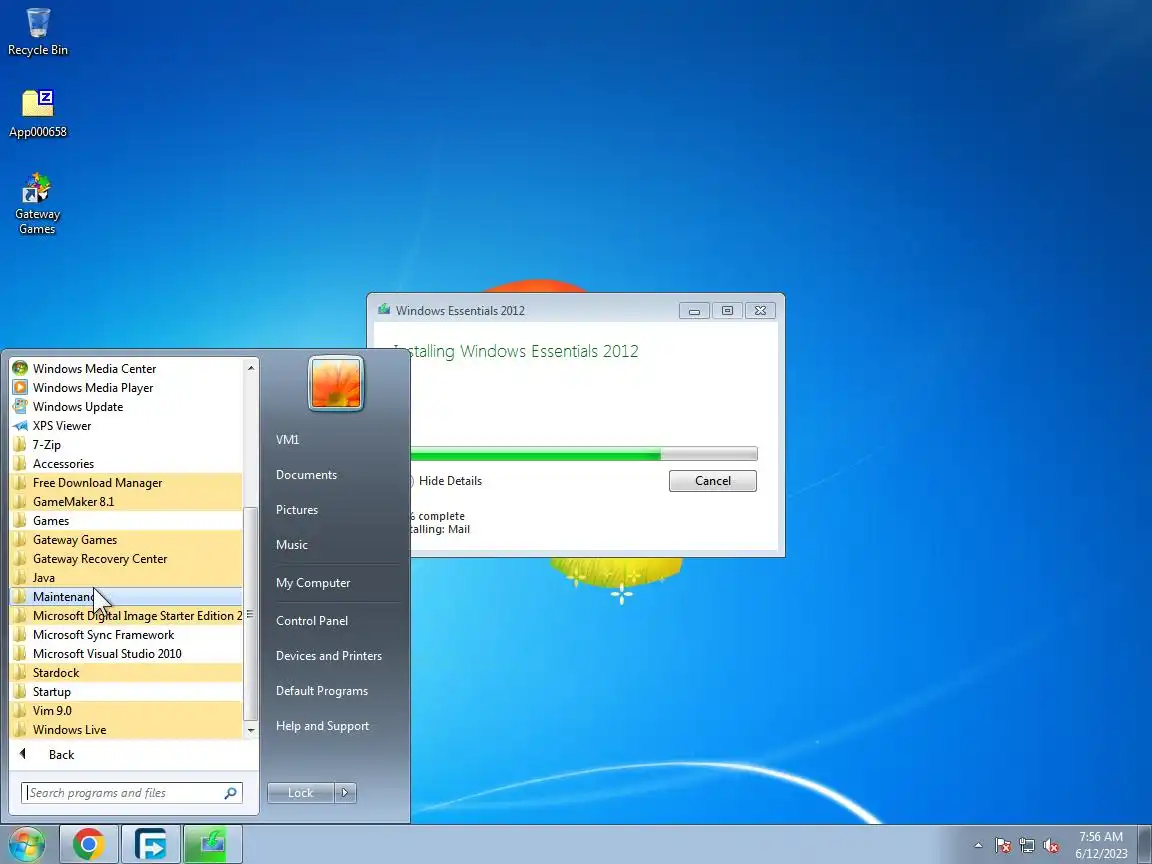
Task: Open Microsoft Sync Framework folder
Action: point(126,635)
